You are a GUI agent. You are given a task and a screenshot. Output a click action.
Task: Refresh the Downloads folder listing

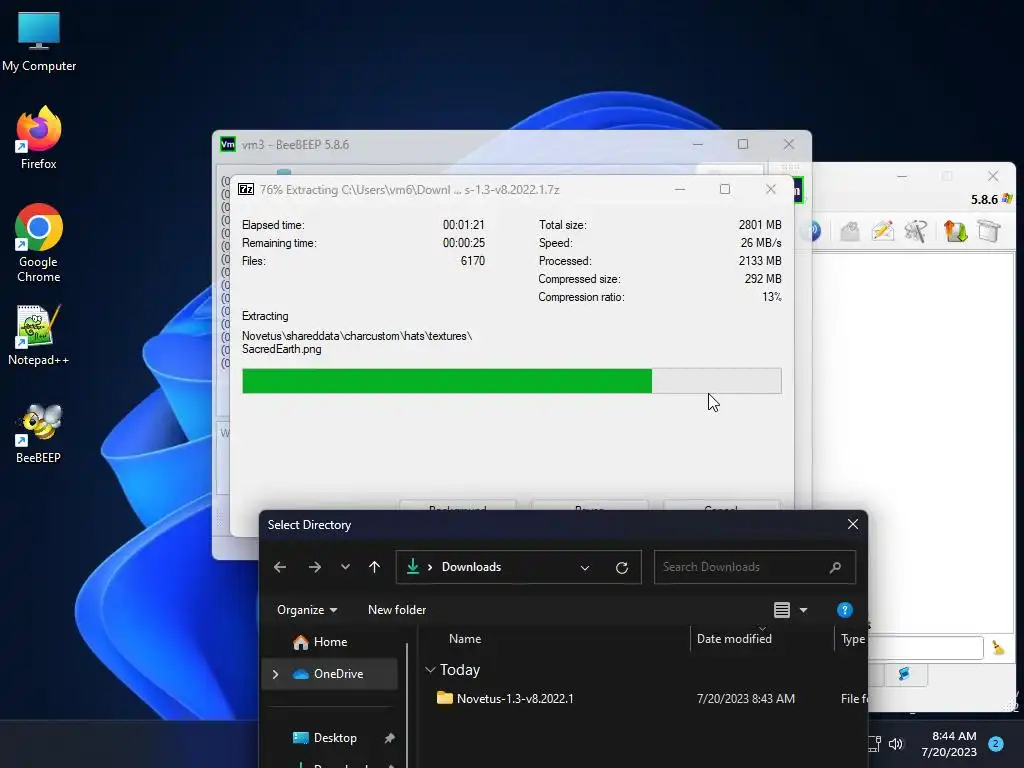pos(622,568)
